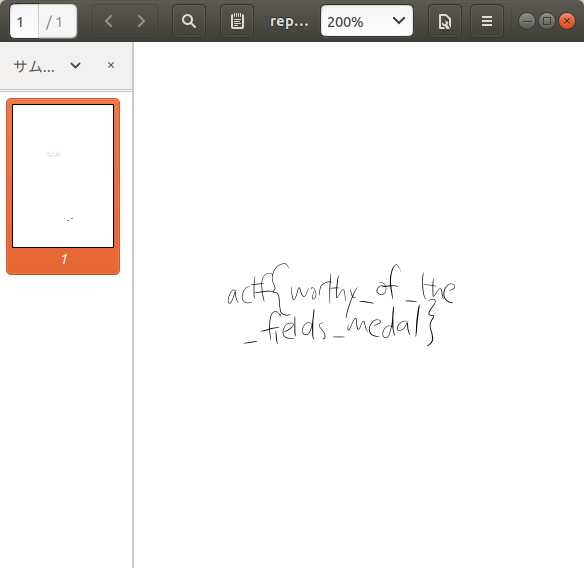Screen dimensions: 584x568
Task: Click the page number field
Action: 24,22
